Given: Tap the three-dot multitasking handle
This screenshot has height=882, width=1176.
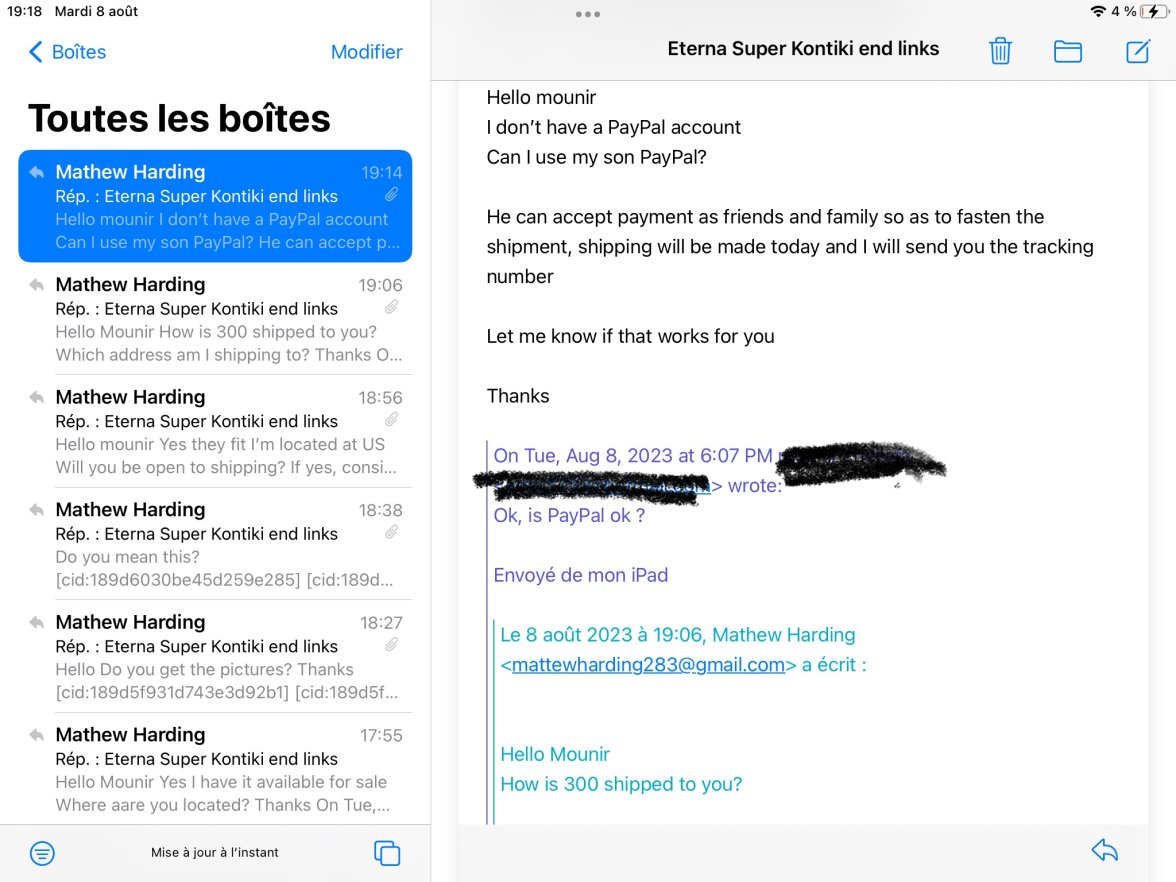Looking at the screenshot, I should [x=588, y=14].
